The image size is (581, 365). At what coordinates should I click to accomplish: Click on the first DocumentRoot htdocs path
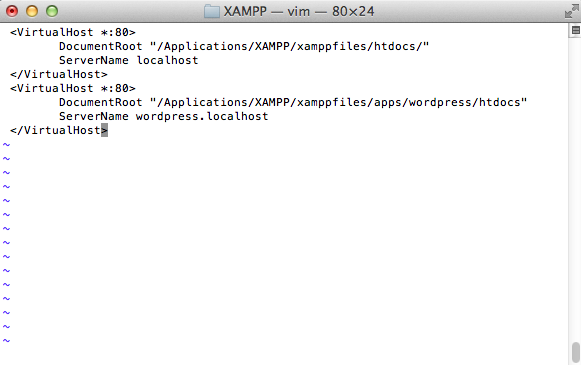(289, 46)
